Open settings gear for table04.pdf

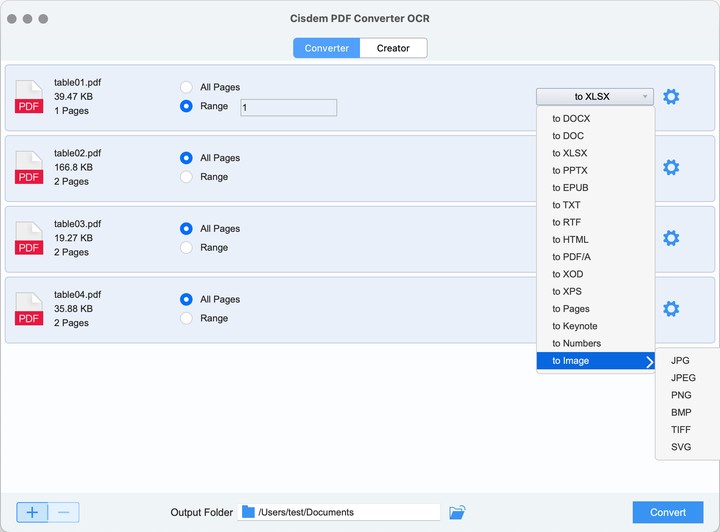[671, 308]
